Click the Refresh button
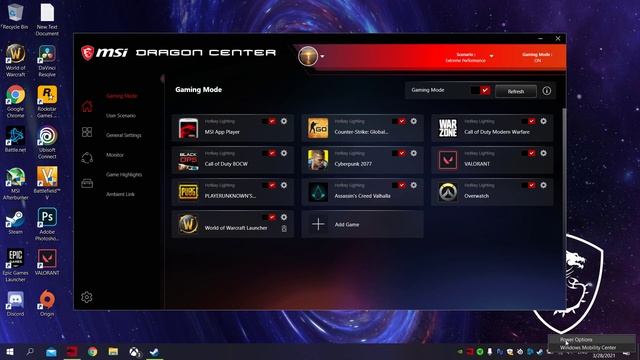Screen dimensions: 640x360 pos(516,91)
